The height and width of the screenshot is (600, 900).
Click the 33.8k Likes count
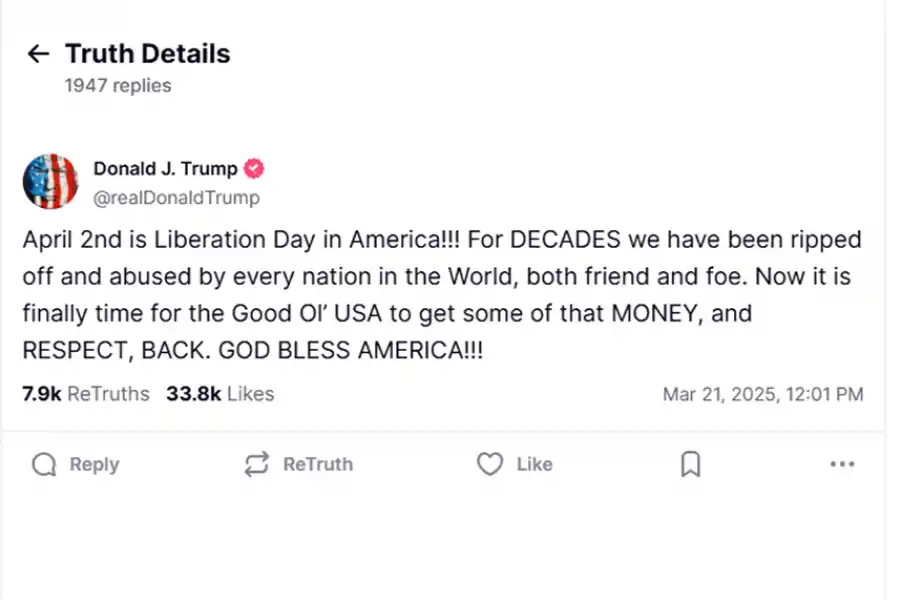(x=220, y=394)
